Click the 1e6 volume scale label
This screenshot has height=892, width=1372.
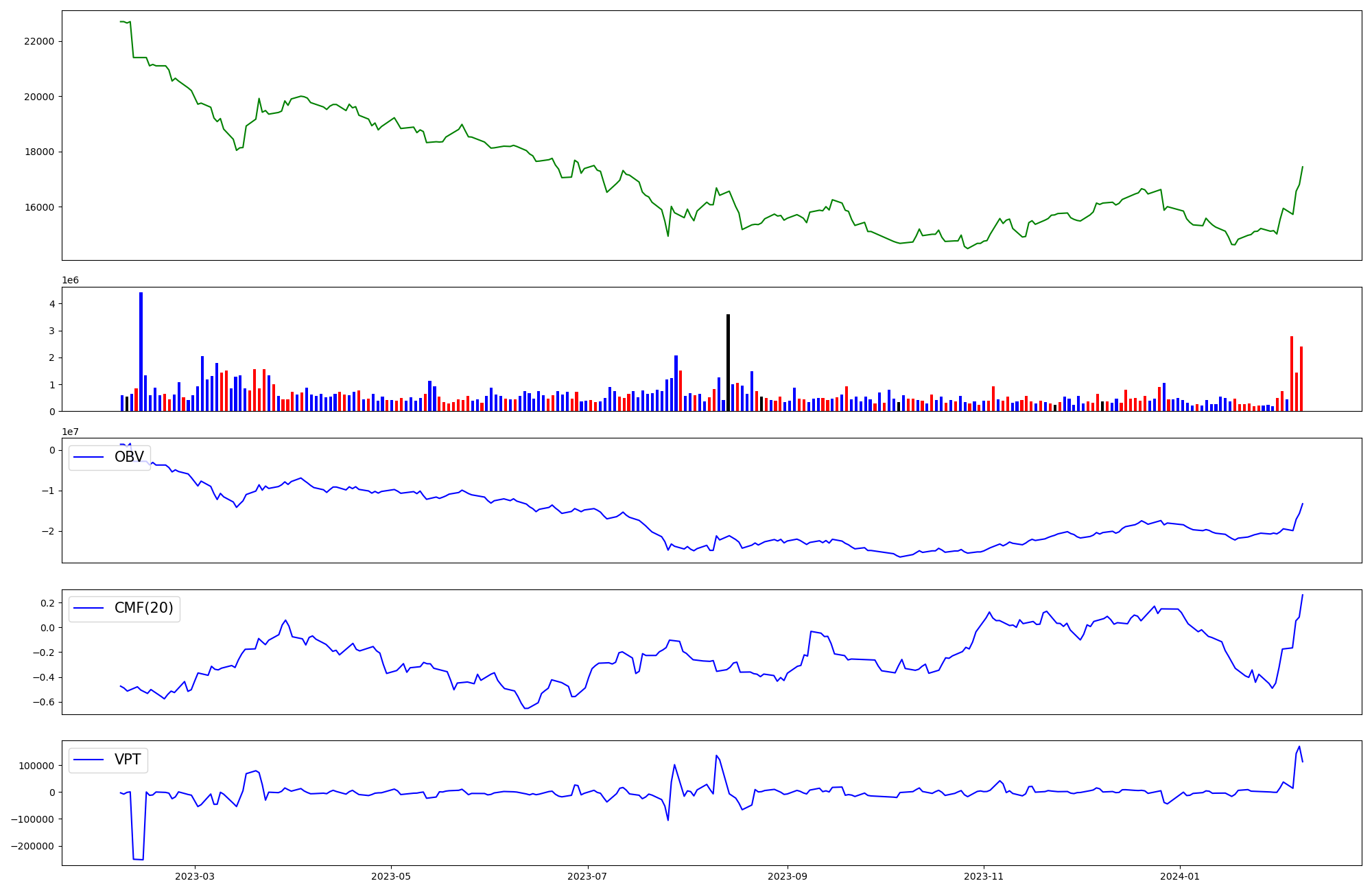pyautogui.click(x=71, y=280)
